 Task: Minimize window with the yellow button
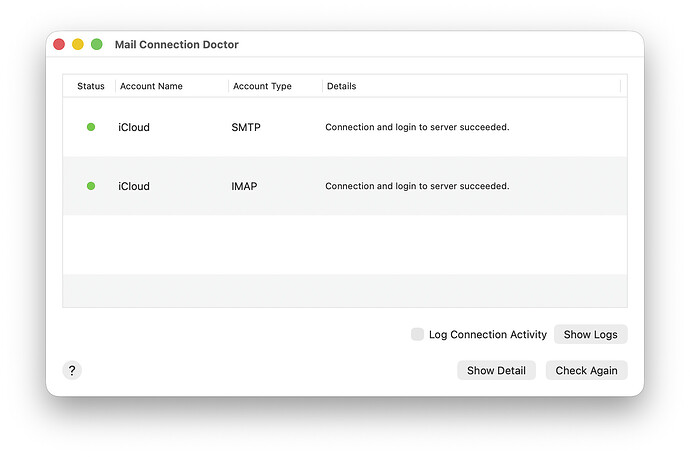coord(78,45)
